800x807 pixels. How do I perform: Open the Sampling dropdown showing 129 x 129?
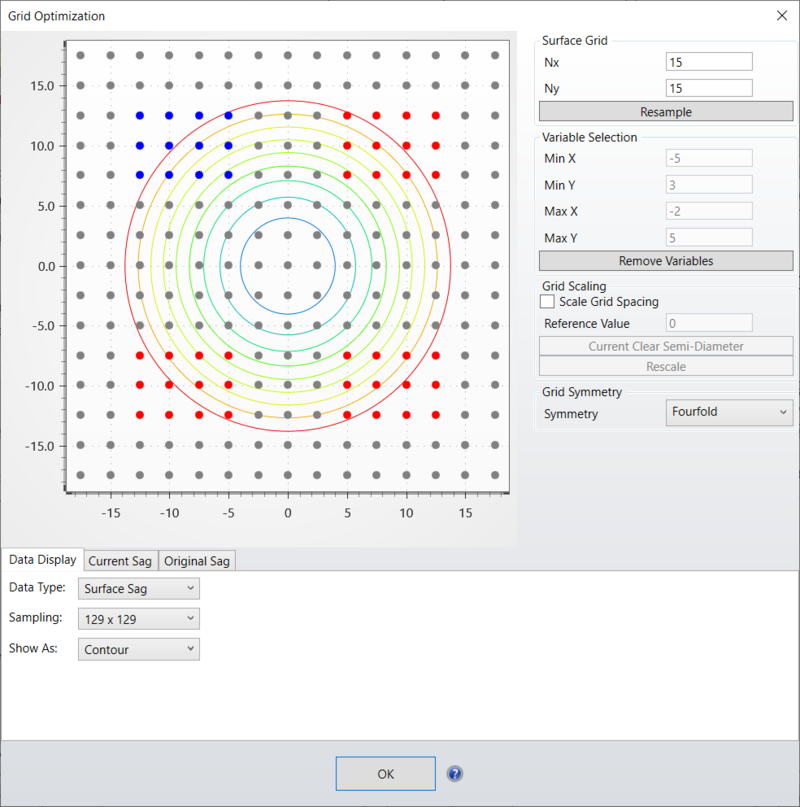pyautogui.click(x=139, y=619)
